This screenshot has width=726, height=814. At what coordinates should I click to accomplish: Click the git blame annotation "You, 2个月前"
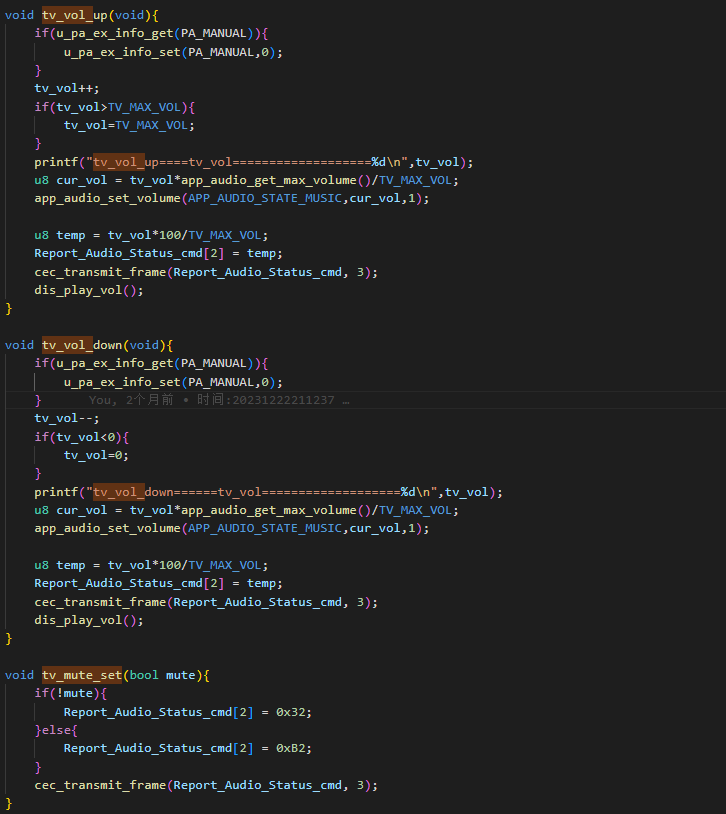click(x=131, y=400)
